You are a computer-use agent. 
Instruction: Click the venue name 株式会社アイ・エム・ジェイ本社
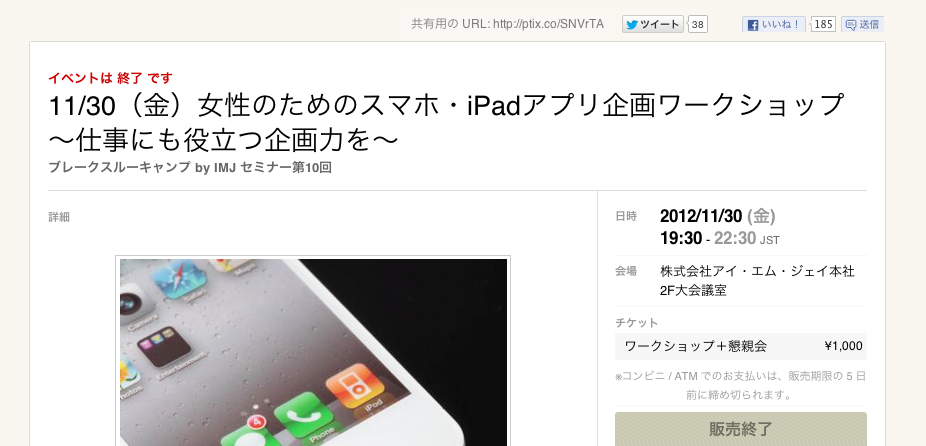pyautogui.click(x=757, y=272)
